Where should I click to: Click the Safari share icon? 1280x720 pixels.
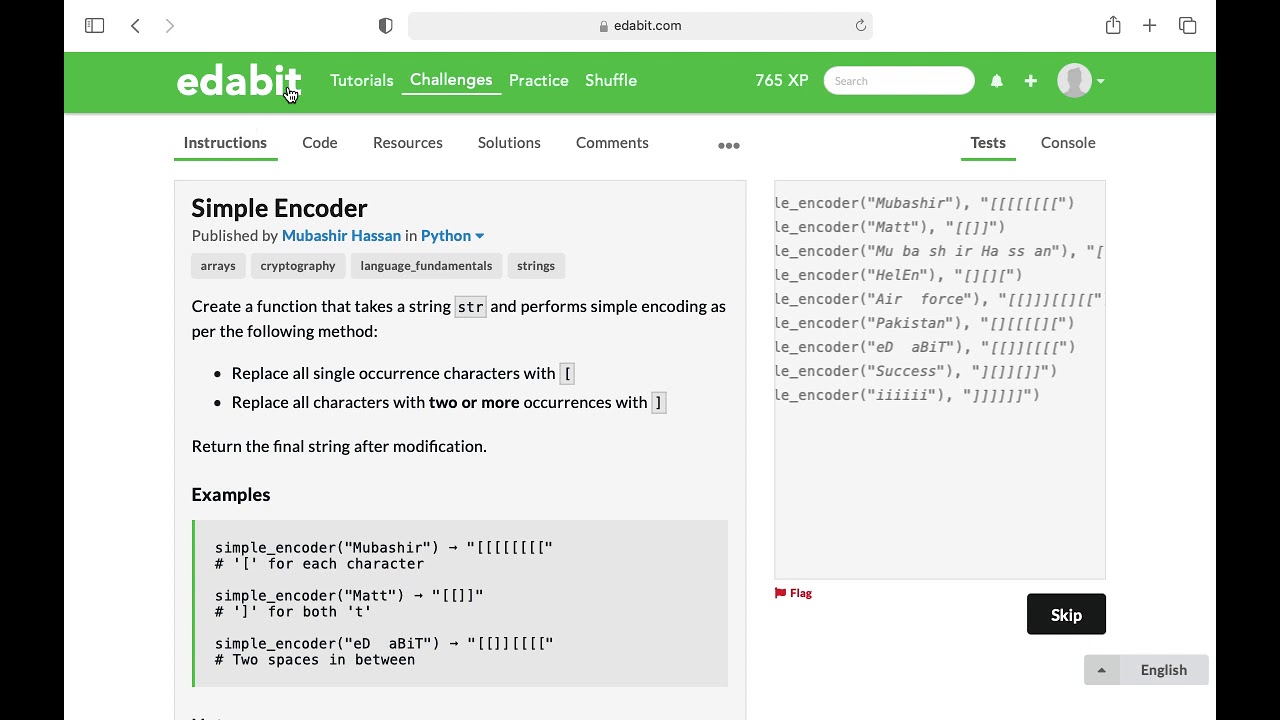tap(1113, 26)
